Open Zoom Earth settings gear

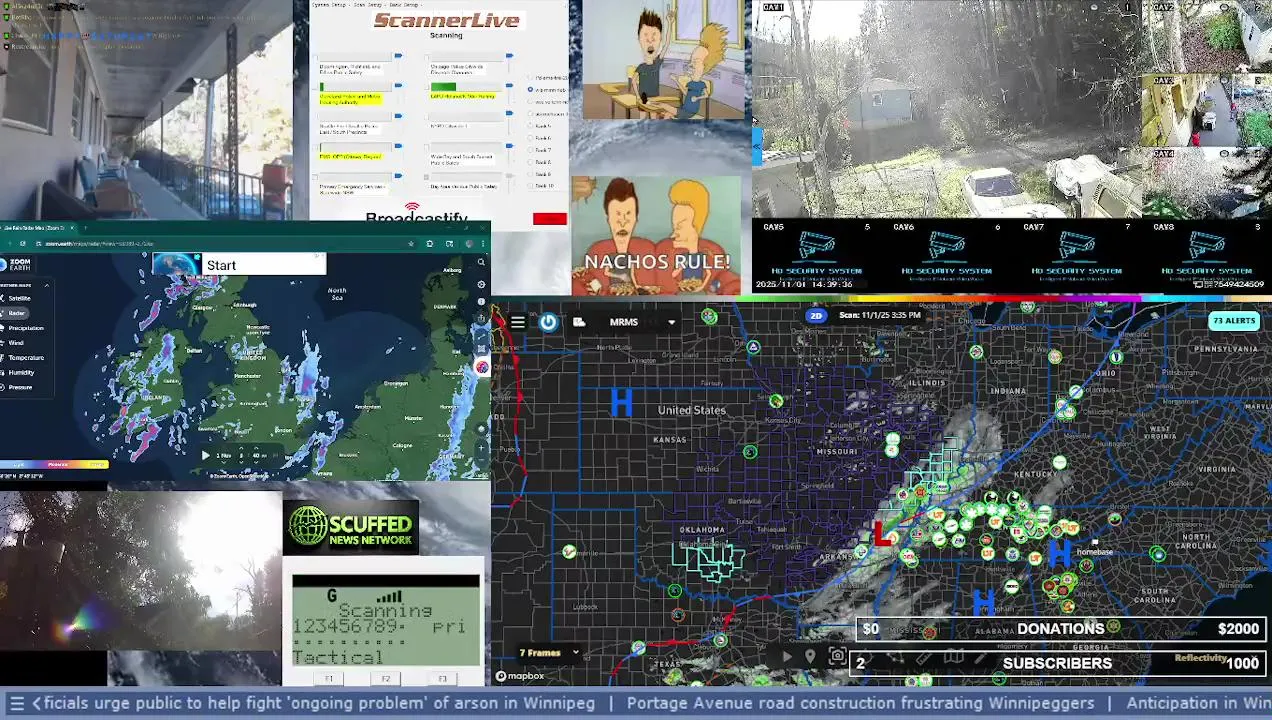pyautogui.click(x=481, y=284)
